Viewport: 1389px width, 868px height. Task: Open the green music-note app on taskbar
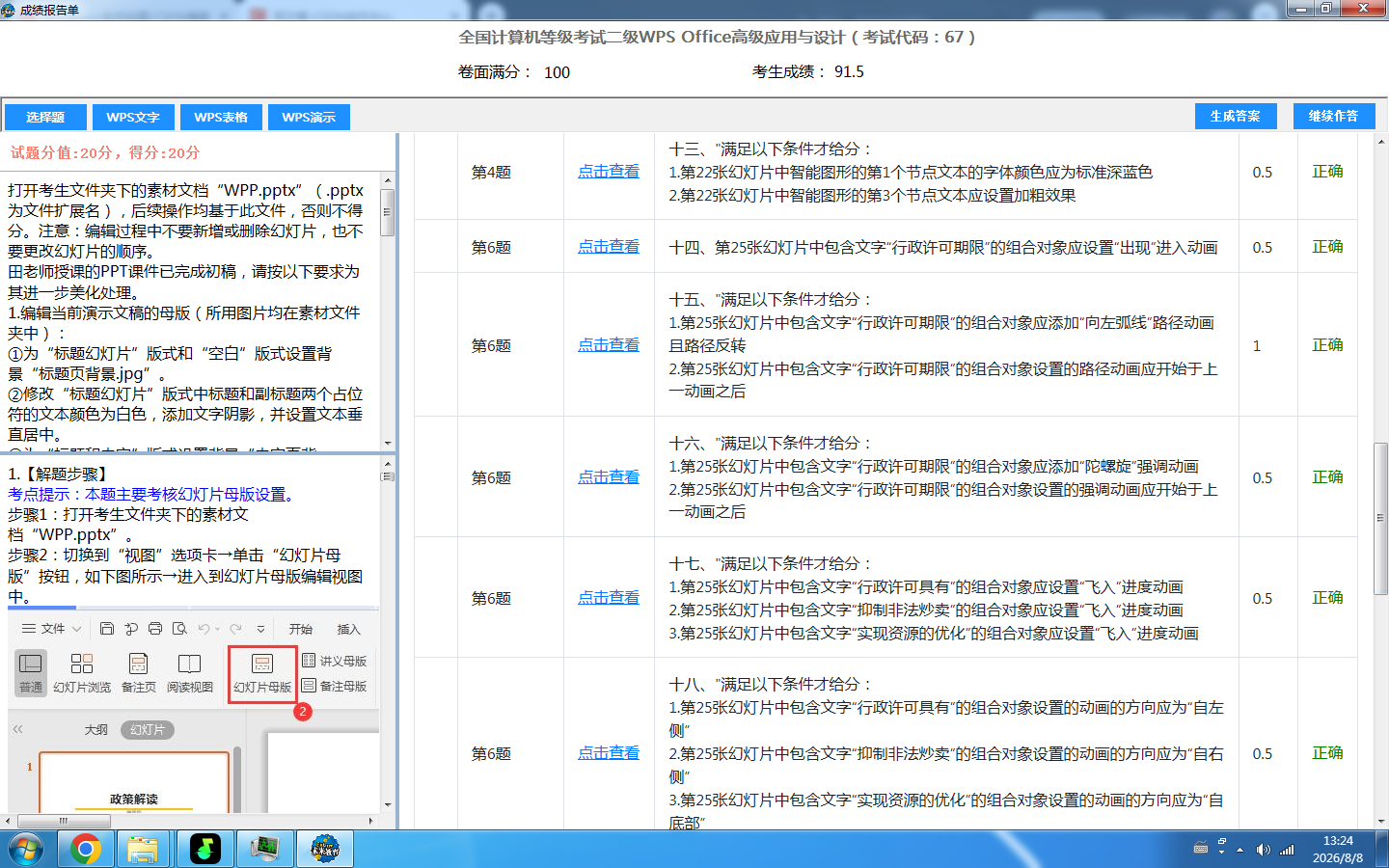(x=204, y=850)
